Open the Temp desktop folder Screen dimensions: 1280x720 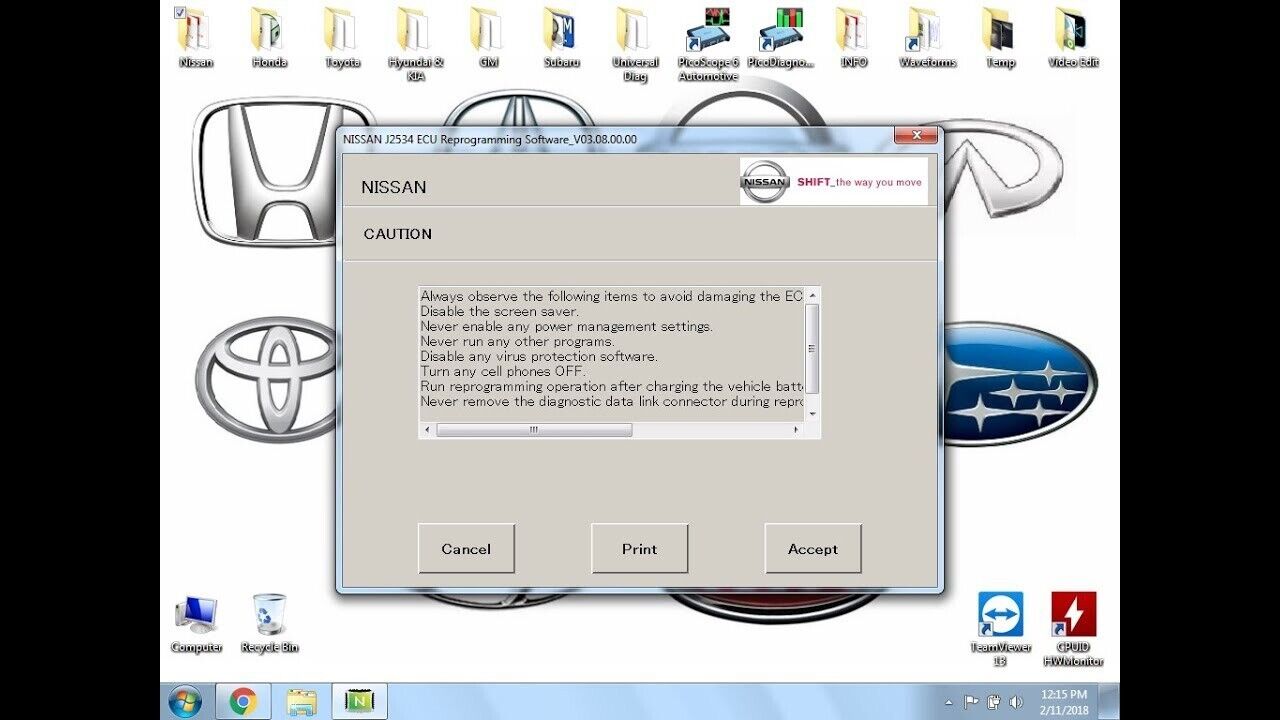click(x=1000, y=37)
